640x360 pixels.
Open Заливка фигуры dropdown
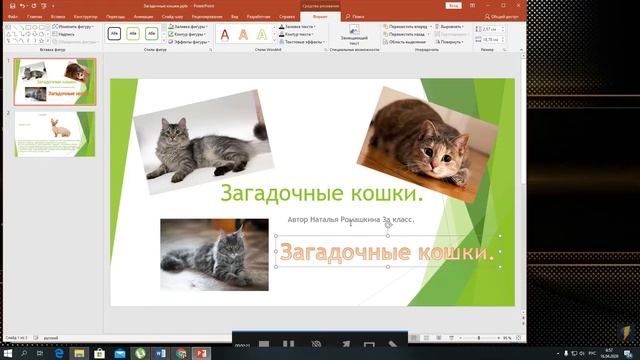coord(188,27)
